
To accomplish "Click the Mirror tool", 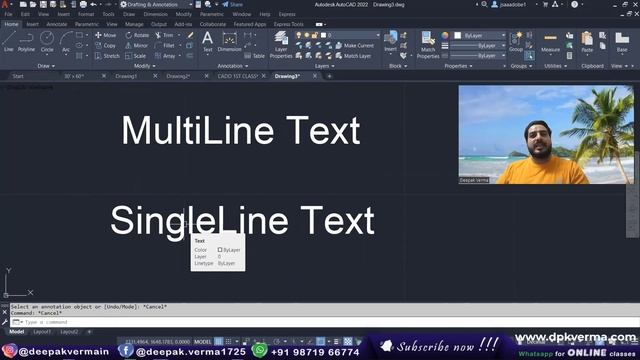I will point(136,46).
